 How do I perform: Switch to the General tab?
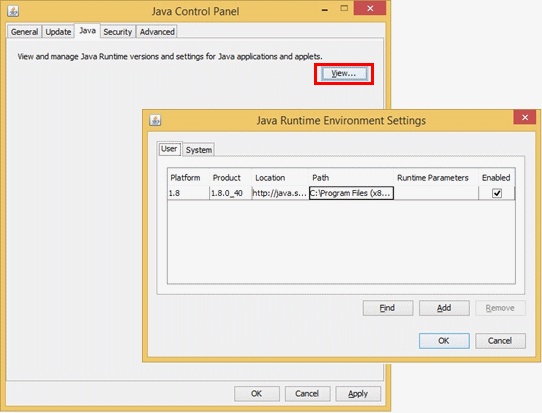click(x=24, y=32)
